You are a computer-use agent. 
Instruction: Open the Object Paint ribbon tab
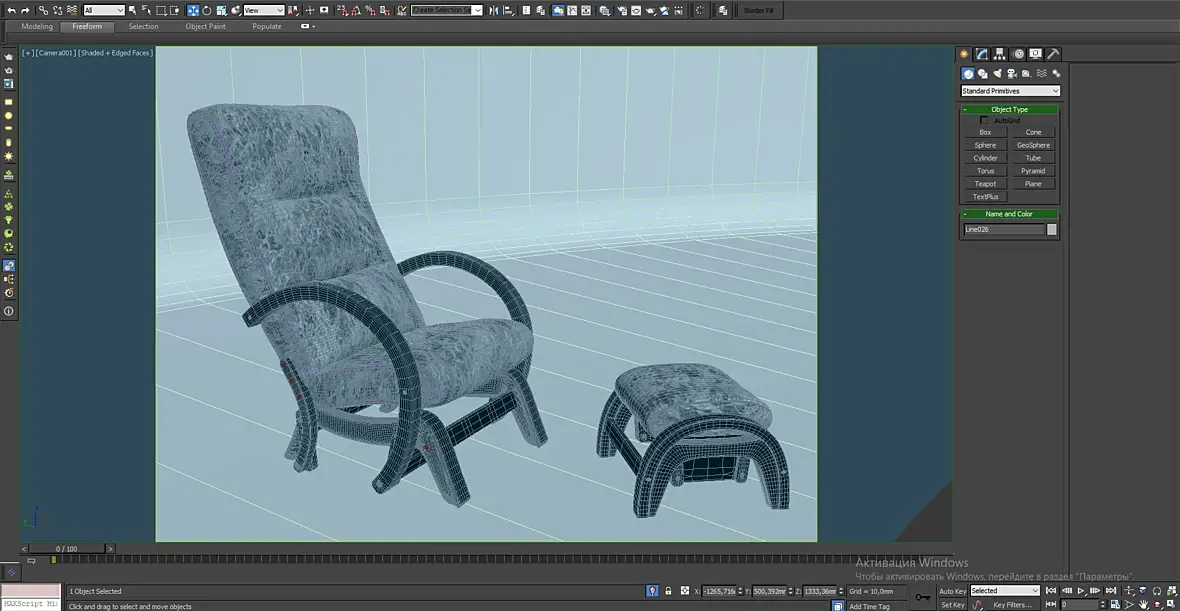click(x=205, y=26)
